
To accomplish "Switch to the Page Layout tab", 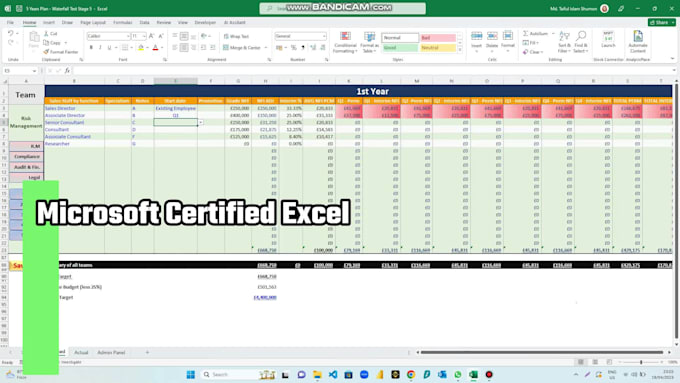I will coord(93,23).
